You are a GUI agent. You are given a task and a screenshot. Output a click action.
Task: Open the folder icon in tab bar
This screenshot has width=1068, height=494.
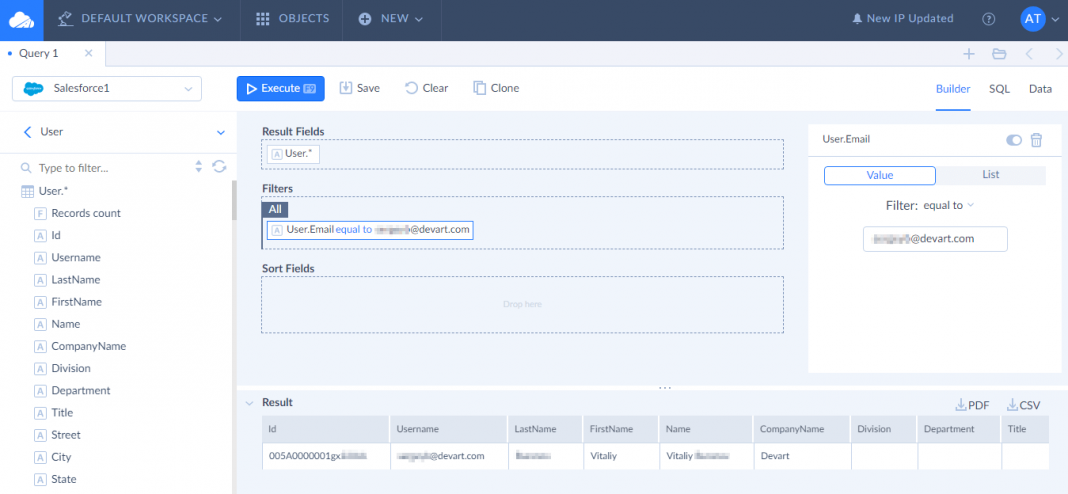click(x=998, y=54)
